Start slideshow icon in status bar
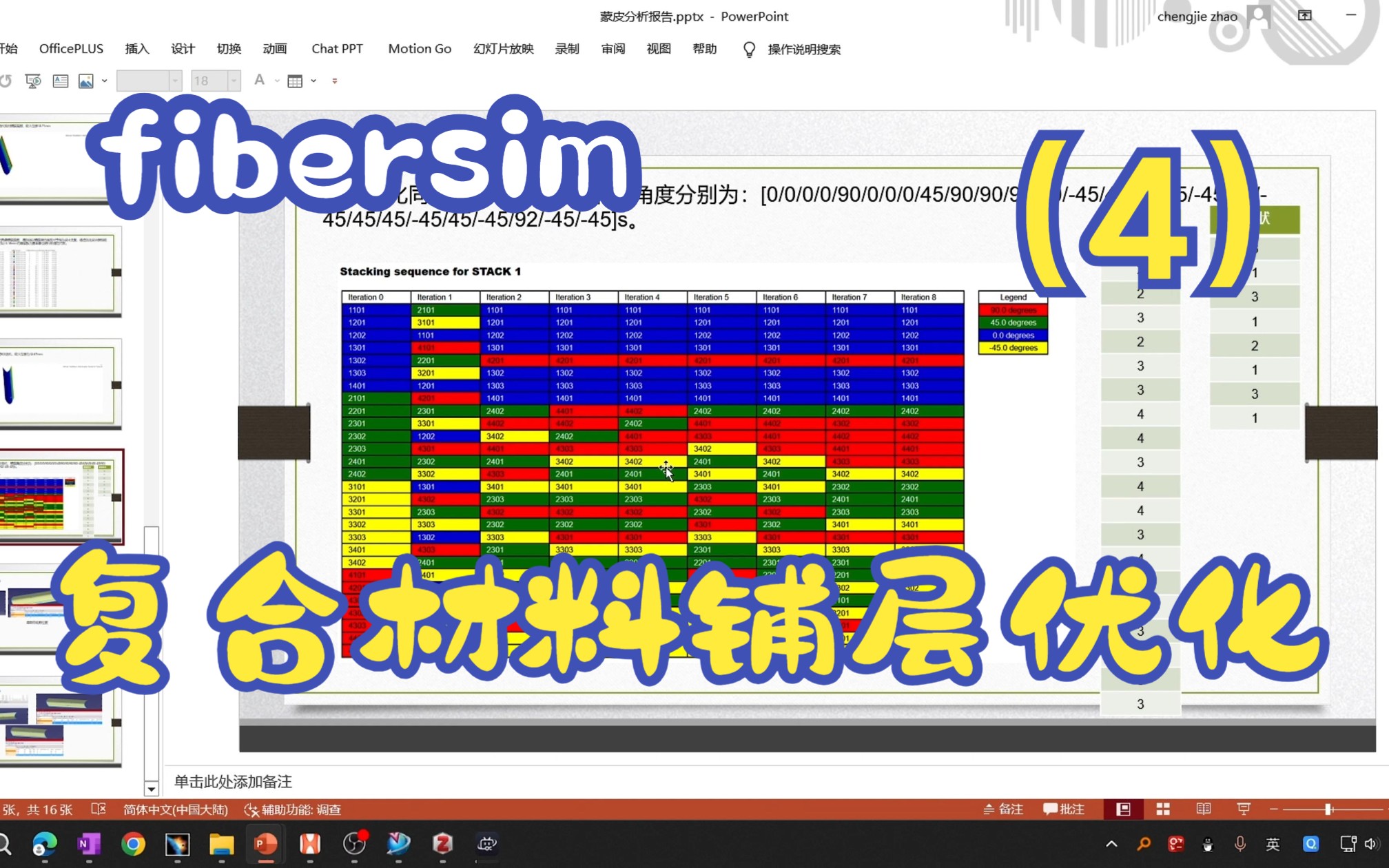Image resolution: width=1389 pixels, height=868 pixels. click(x=1244, y=809)
